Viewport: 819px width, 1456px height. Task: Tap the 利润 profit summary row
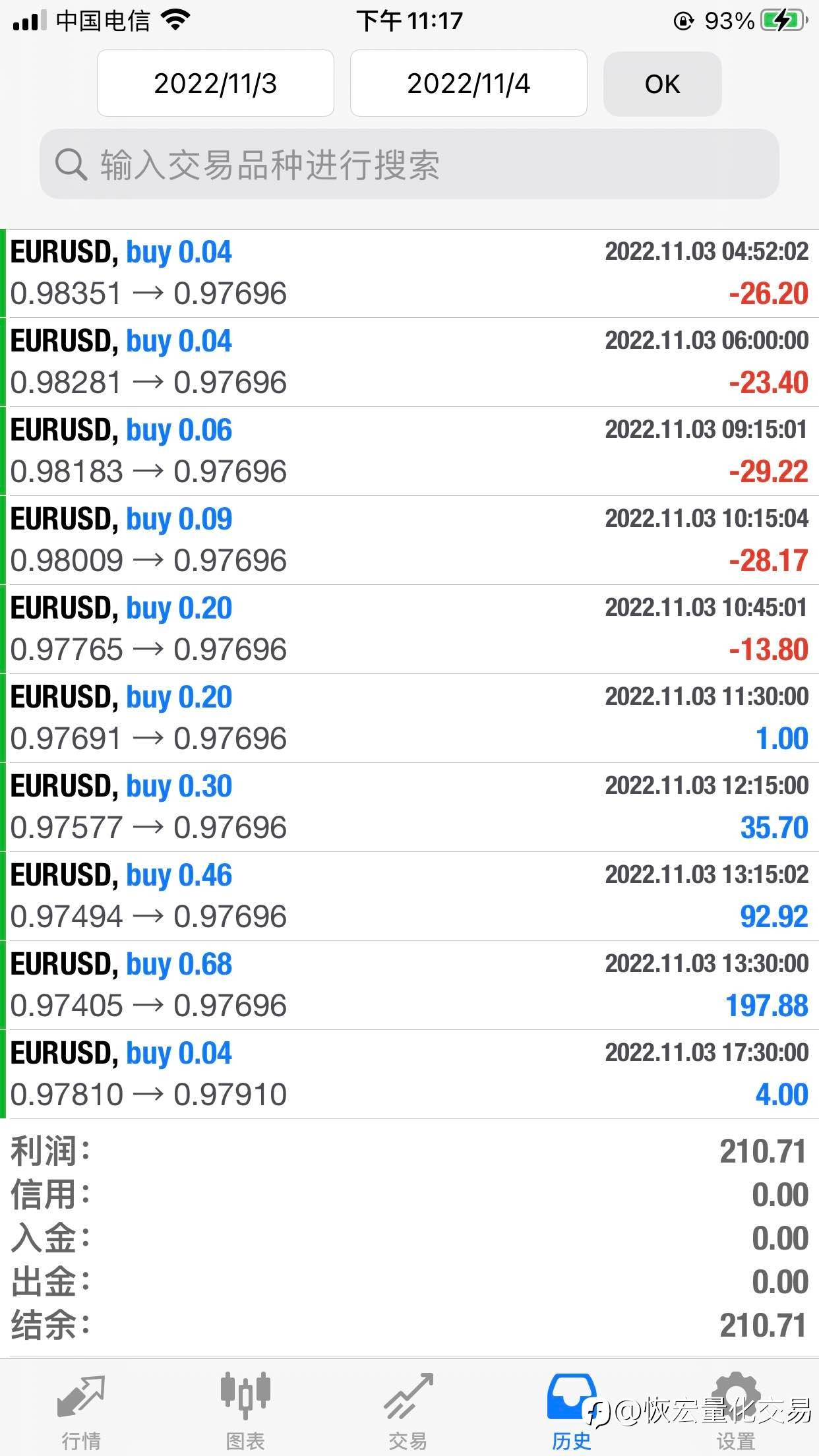(409, 1151)
